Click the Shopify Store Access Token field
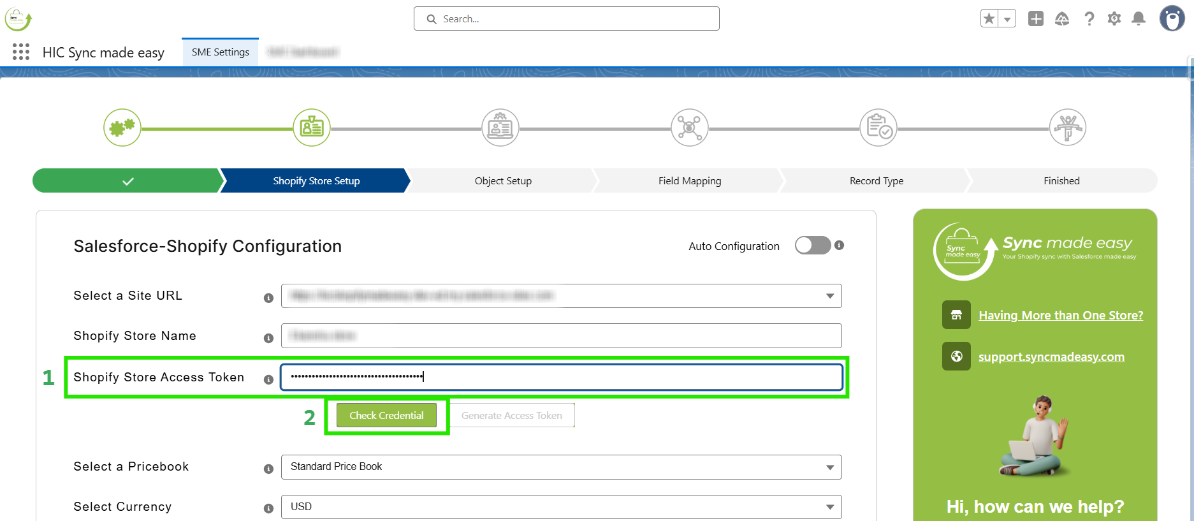 [x=561, y=377]
